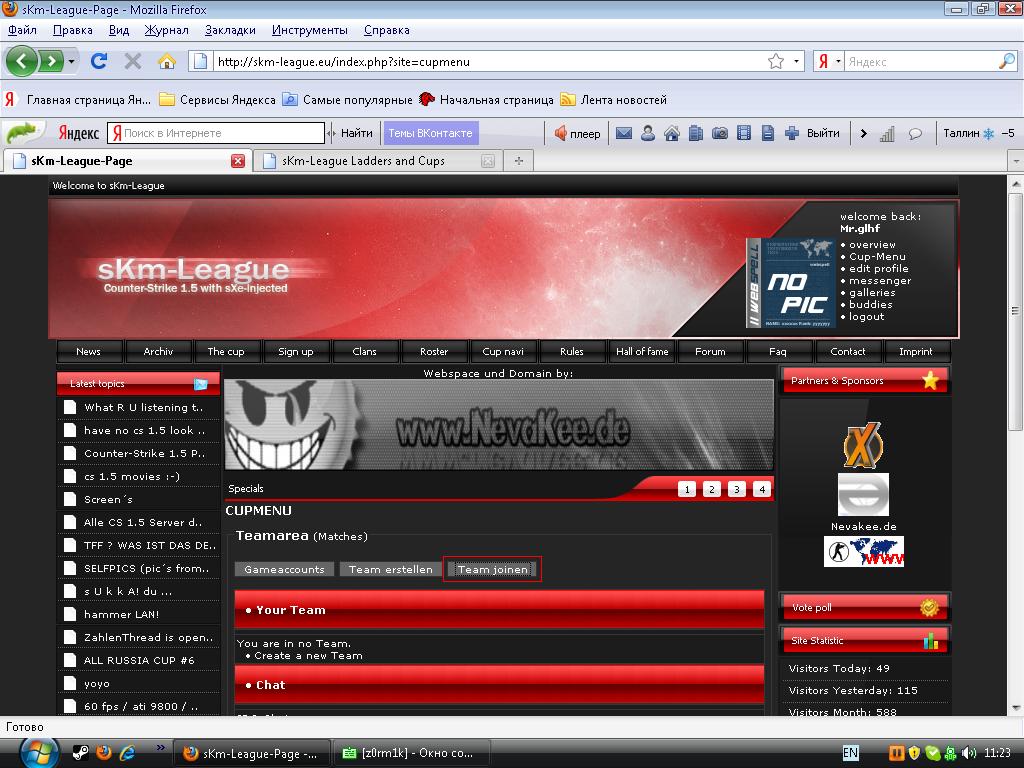Click the page vertical scrollbar thumb
The image size is (1024, 768).
point(1016,312)
